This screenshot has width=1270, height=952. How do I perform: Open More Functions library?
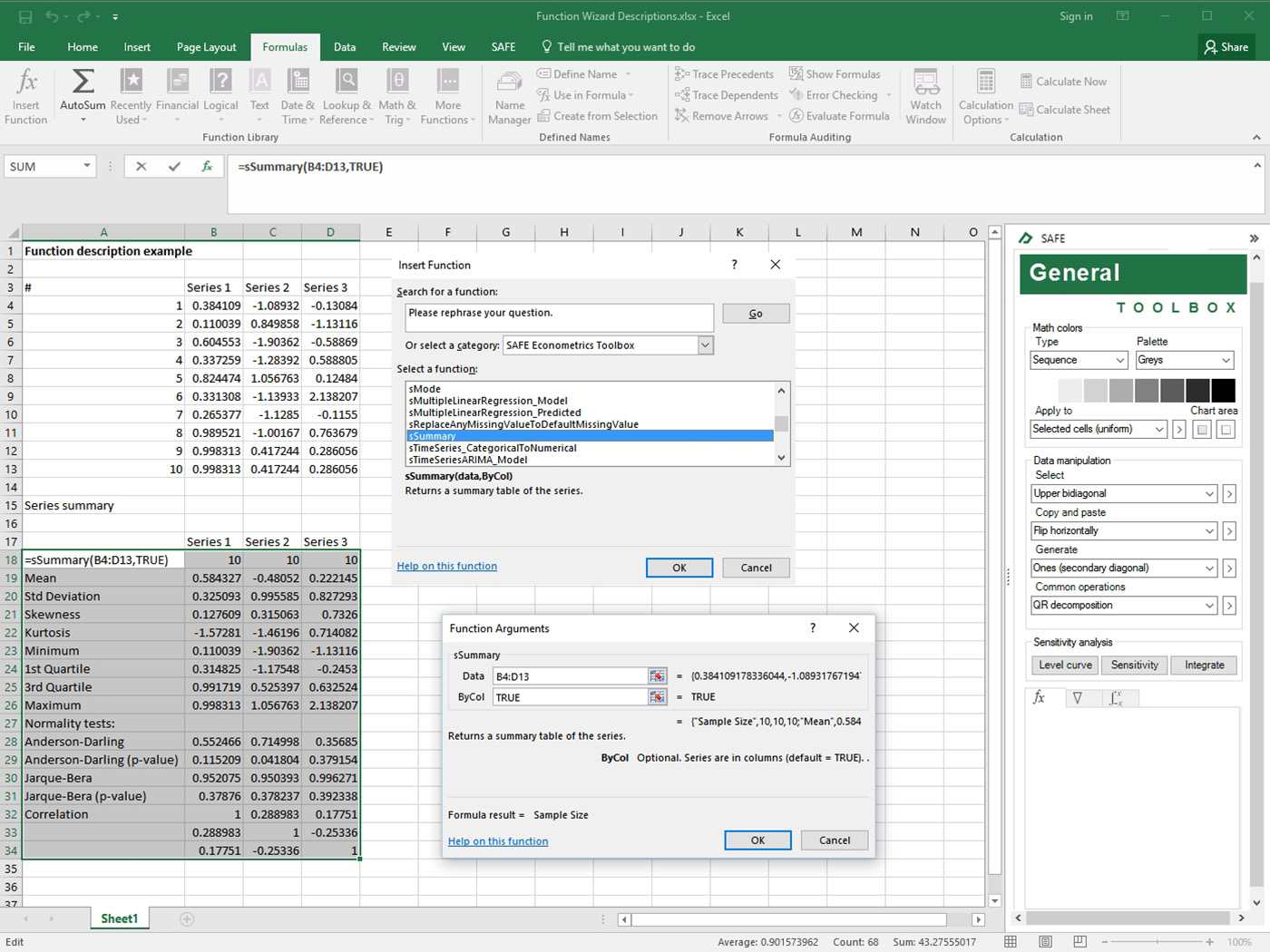(447, 97)
